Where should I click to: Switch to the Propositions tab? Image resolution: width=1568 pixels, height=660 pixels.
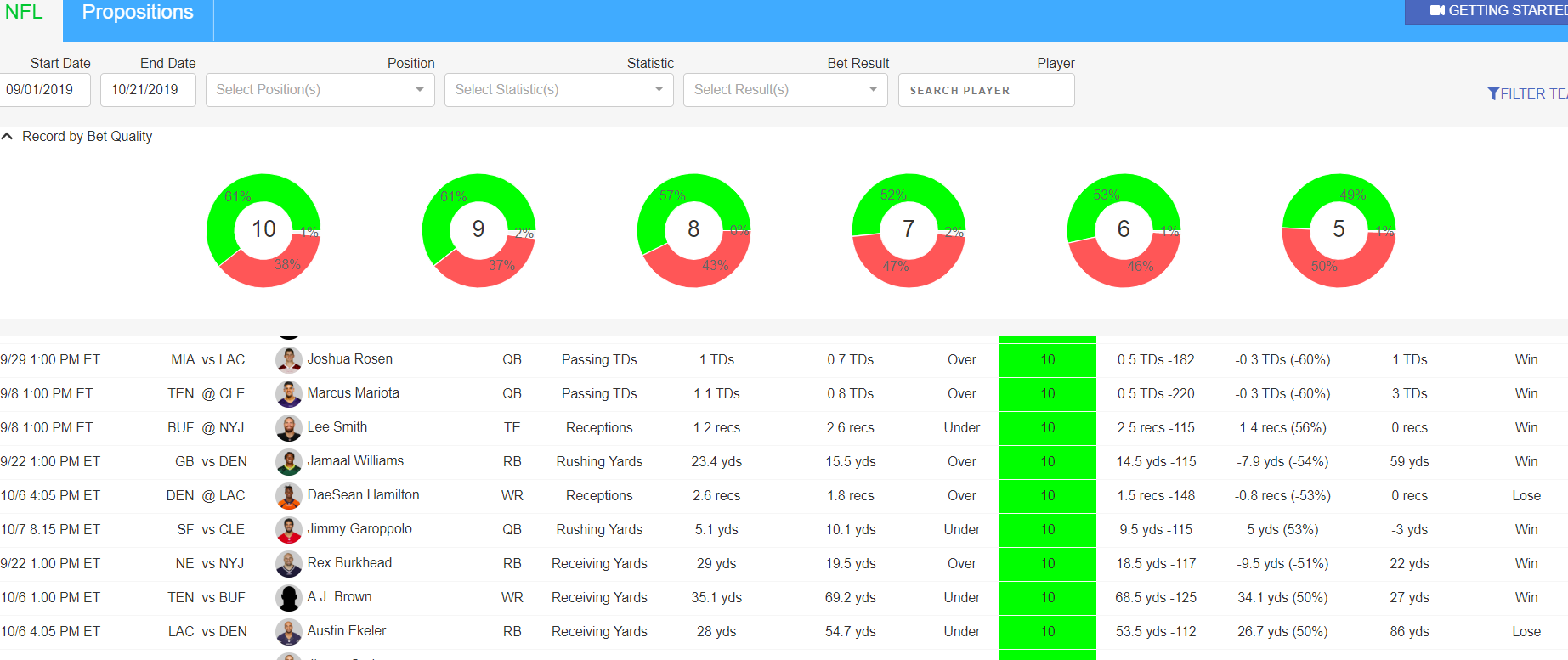[138, 13]
